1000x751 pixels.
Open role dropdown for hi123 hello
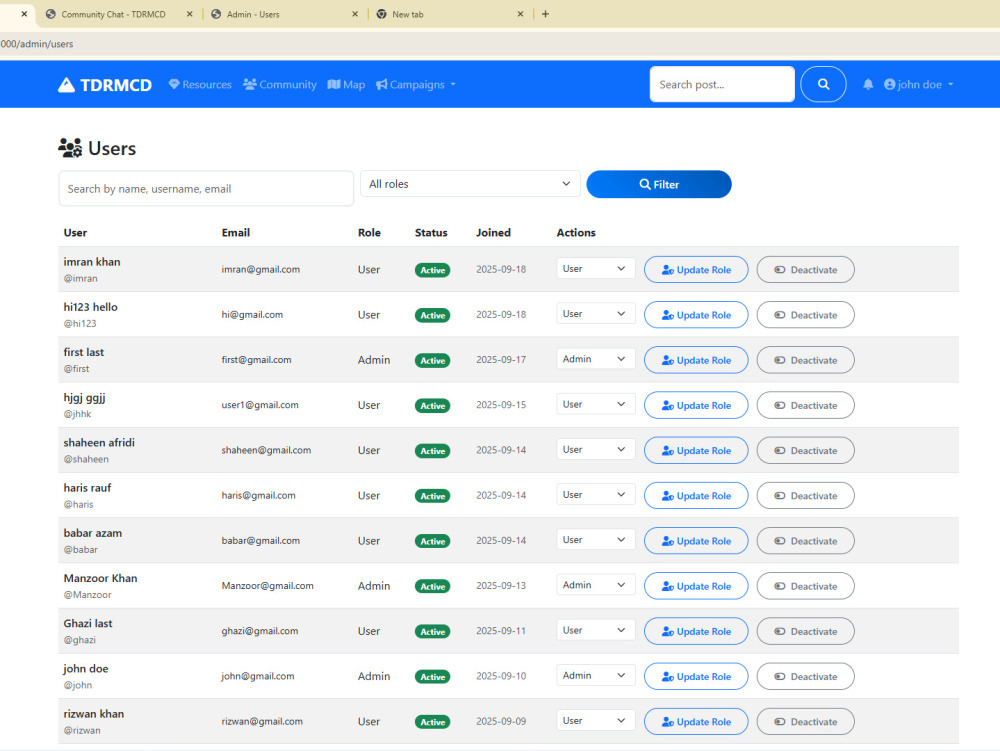pos(595,314)
